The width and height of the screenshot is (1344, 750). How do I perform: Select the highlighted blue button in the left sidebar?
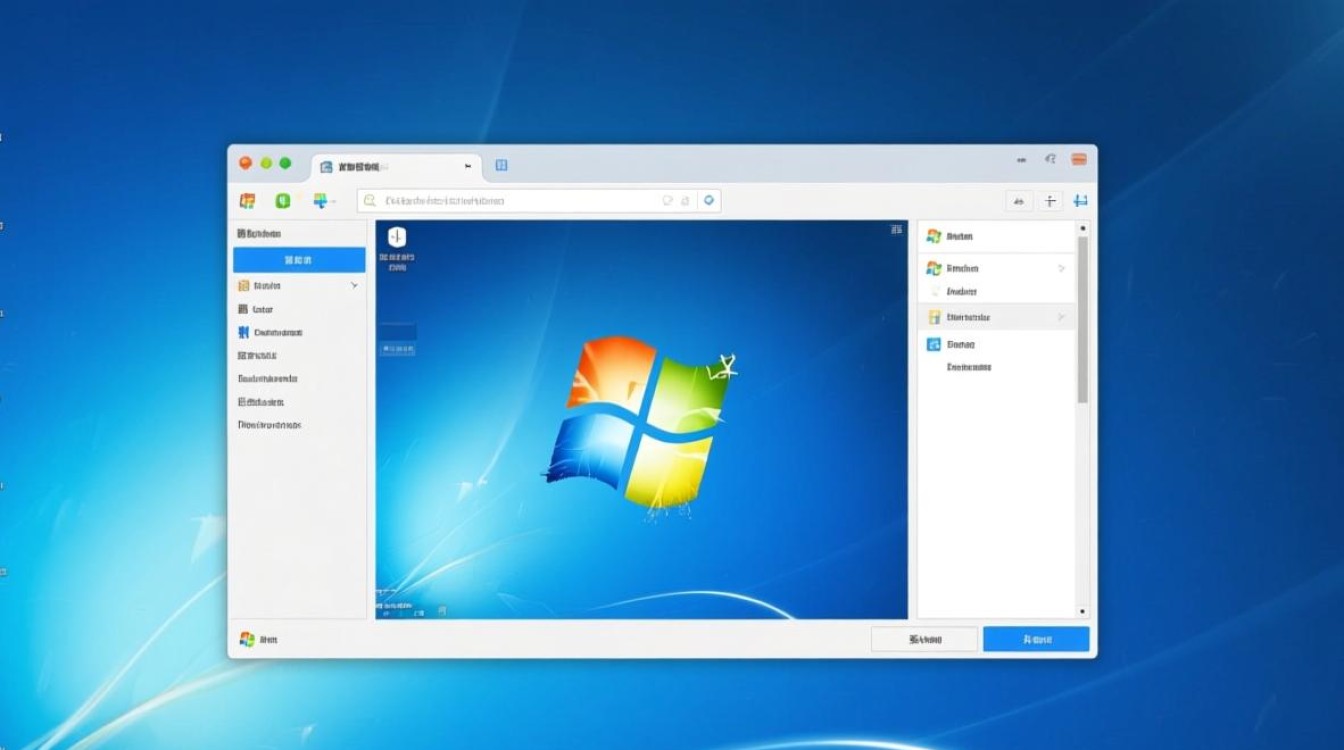pos(297,259)
